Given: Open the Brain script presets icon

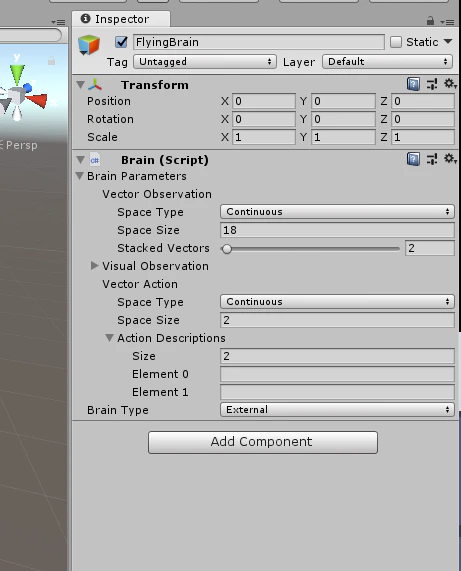Looking at the screenshot, I should [432, 159].
